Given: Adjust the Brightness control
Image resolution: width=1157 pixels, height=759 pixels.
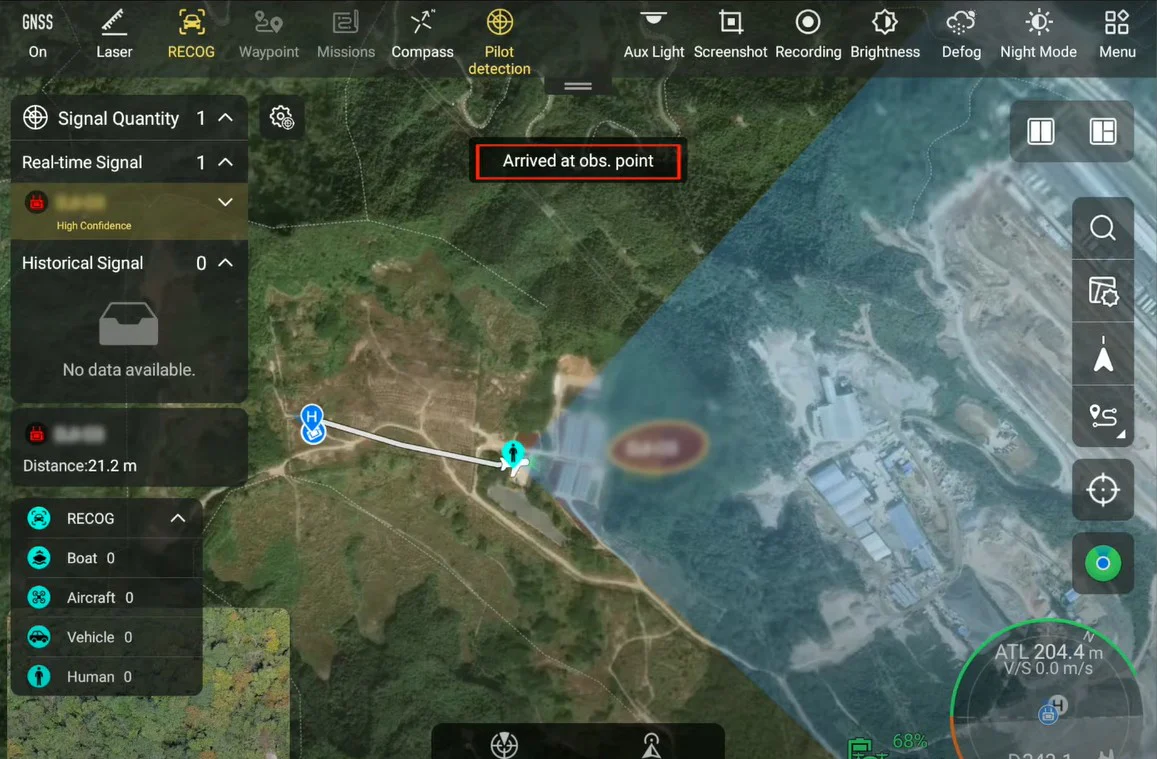Looking at the screenshot, I should coord(885,34).
